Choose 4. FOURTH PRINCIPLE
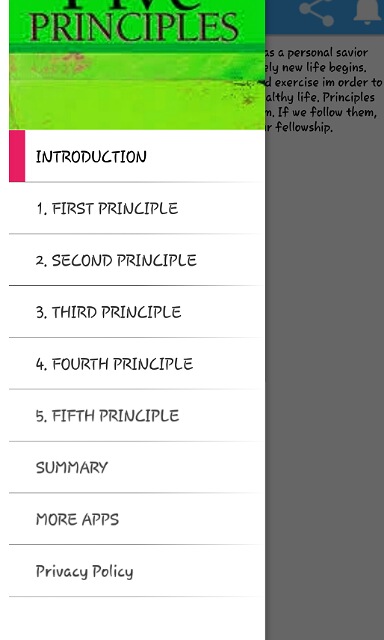 (x=137, y=364)
